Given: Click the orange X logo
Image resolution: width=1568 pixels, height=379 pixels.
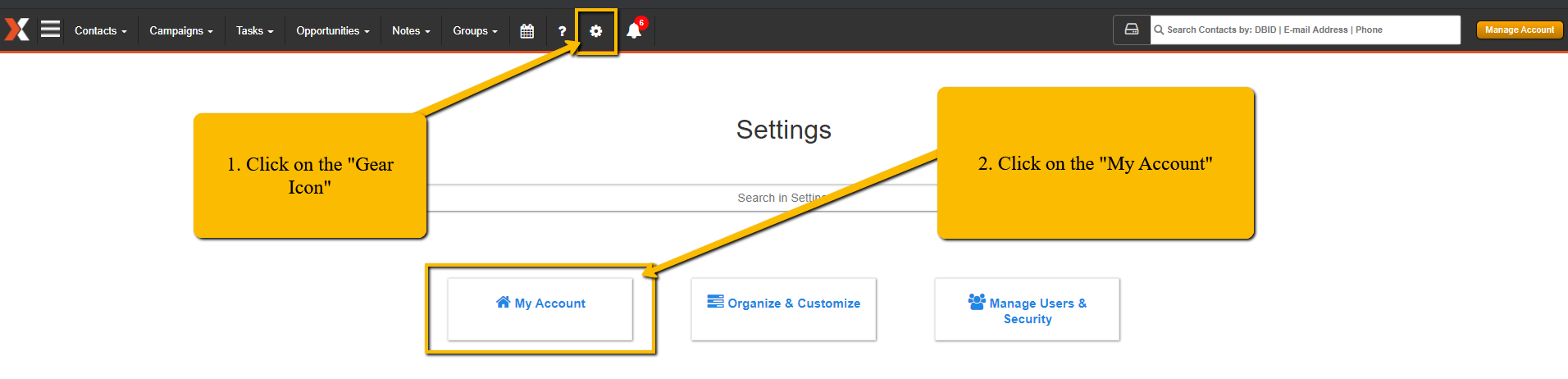Looking at the screenshot, I should pos(16,30).
